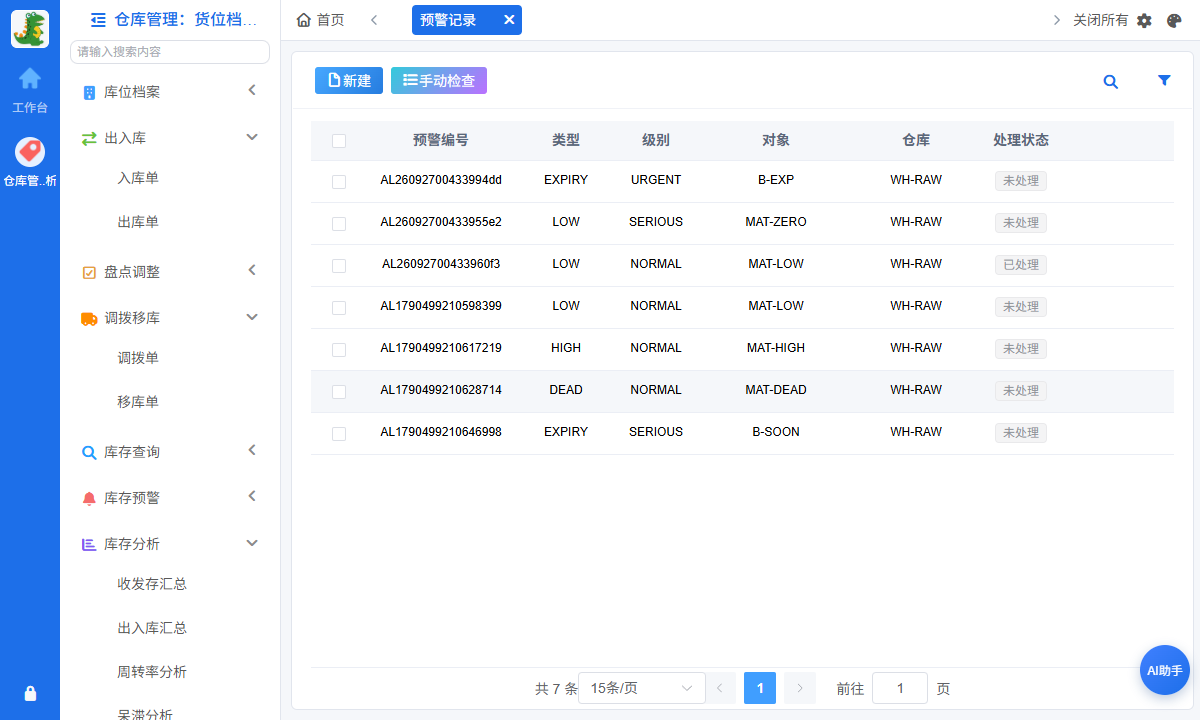
Task: Click 关闭所有 to close all tabs
Action: pos(1100,20)
